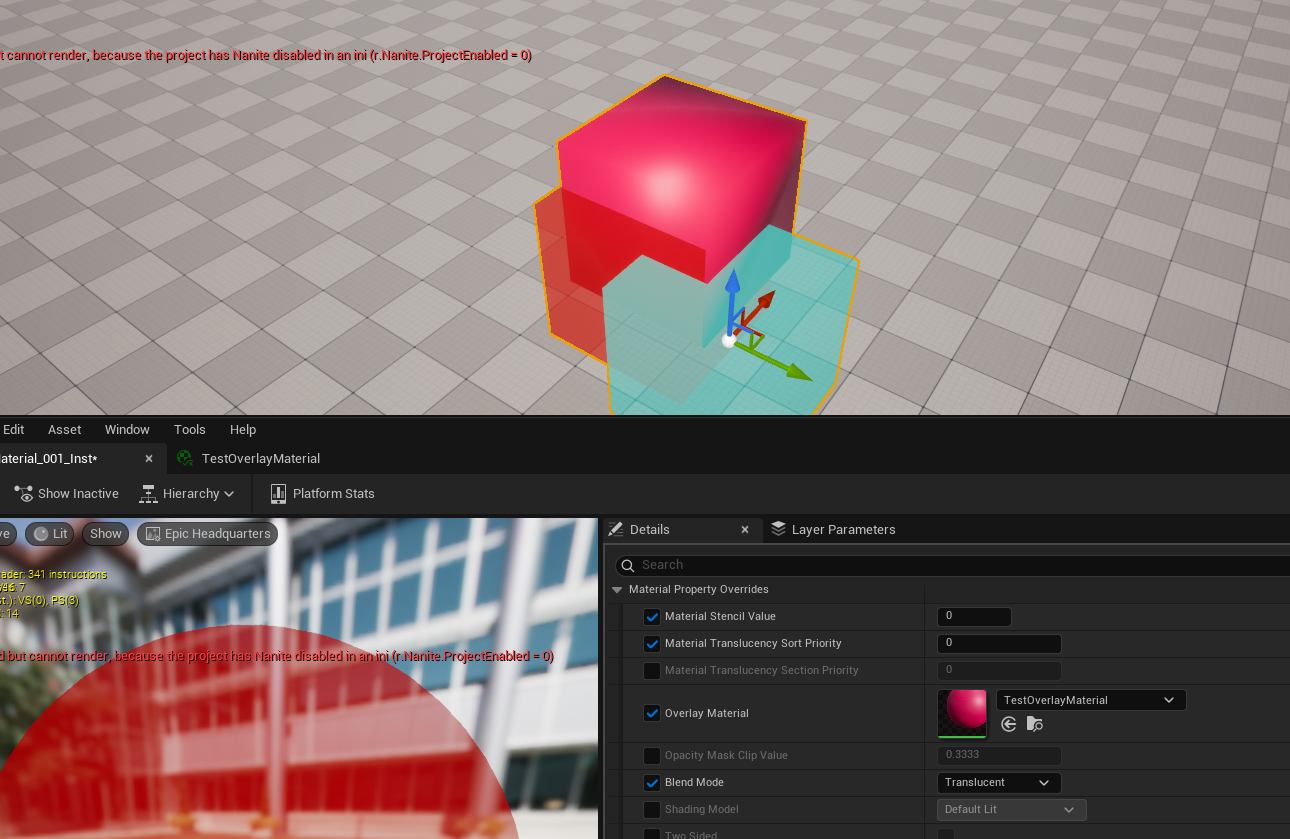The height and width of the screenshot is (839, 1290).
Task: Browse to overlay material in Content Browser
Action: [1035, 724]
